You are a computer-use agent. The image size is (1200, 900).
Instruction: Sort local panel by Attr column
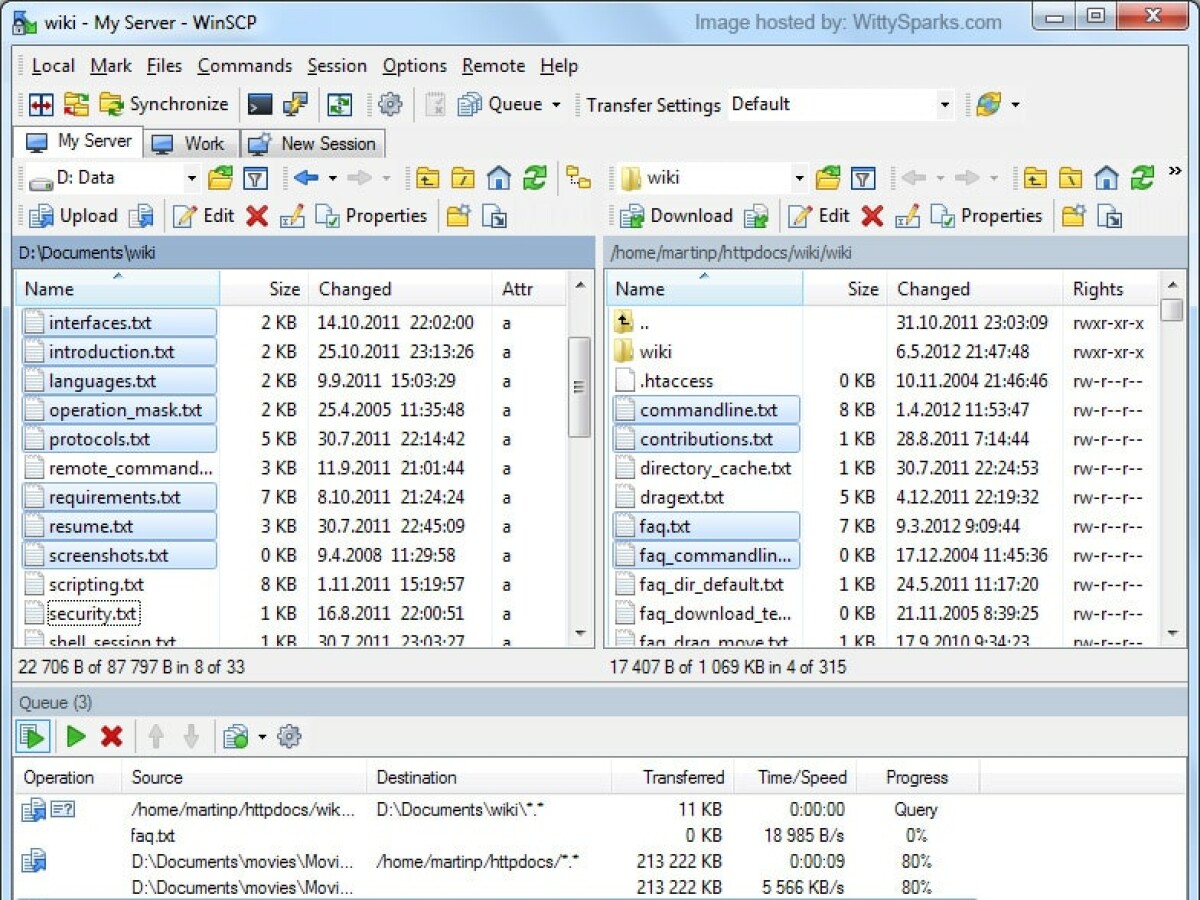529,289
